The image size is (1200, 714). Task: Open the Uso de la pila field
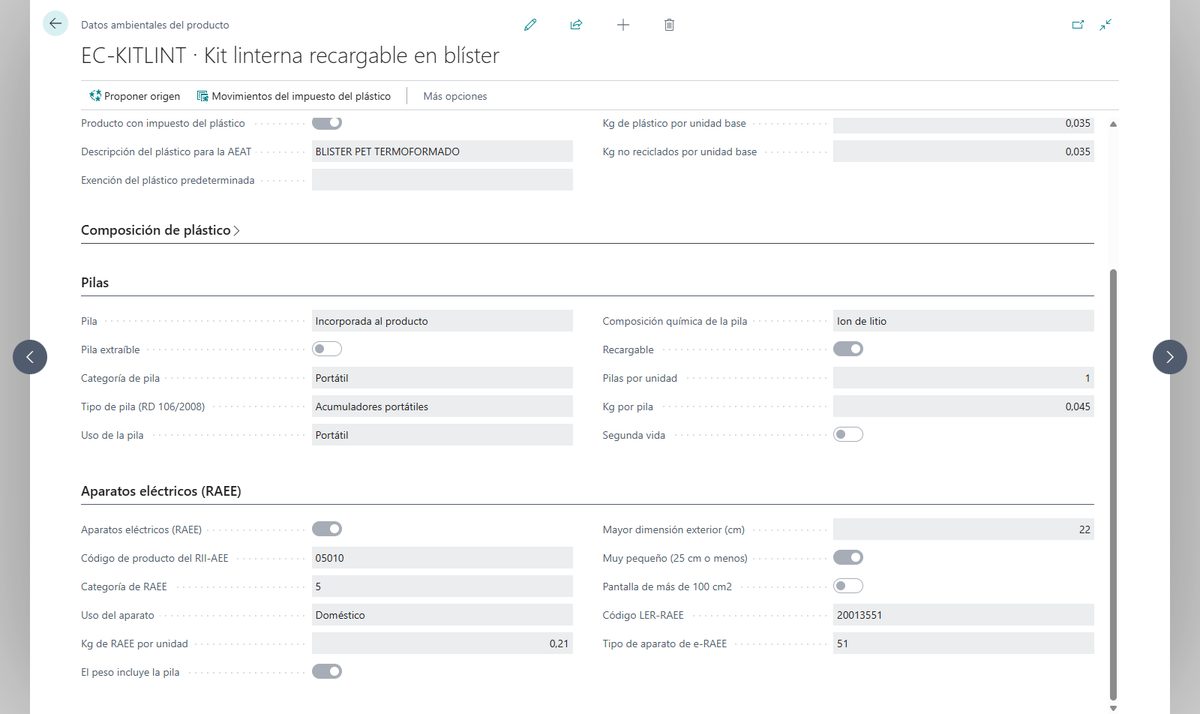[442, 435]
